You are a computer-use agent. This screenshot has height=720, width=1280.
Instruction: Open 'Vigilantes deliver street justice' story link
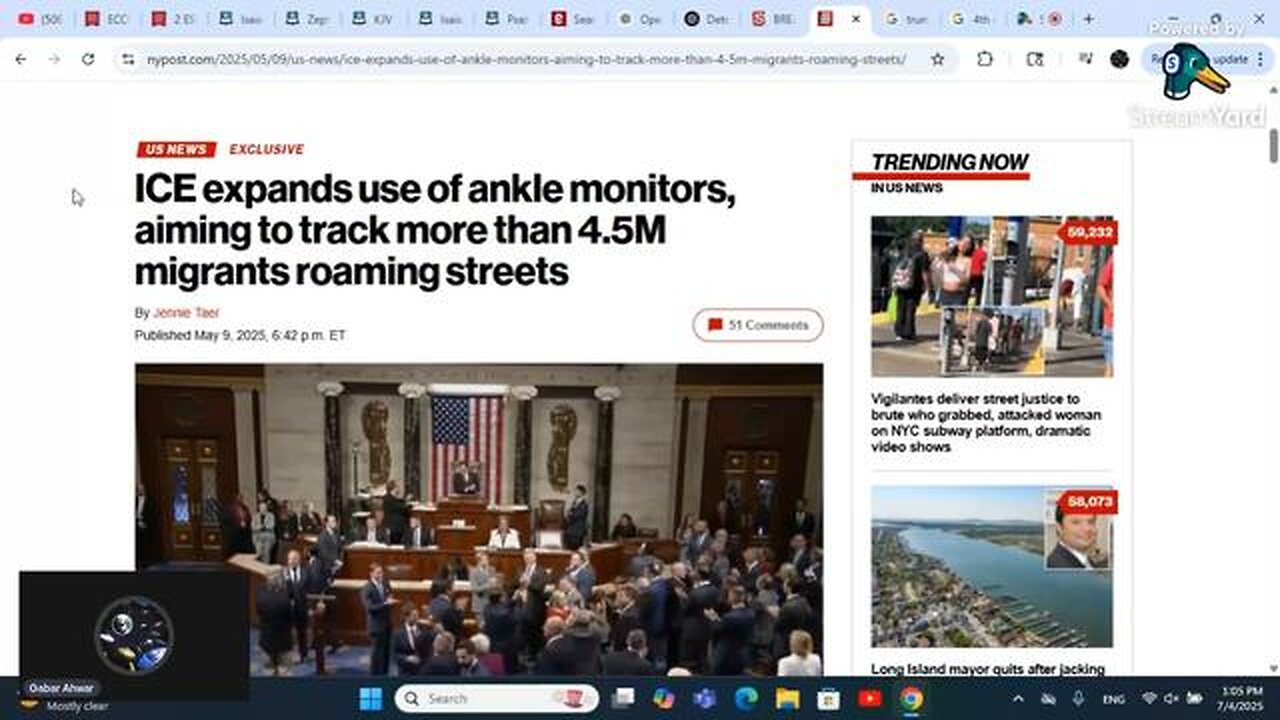click(985, 423)
